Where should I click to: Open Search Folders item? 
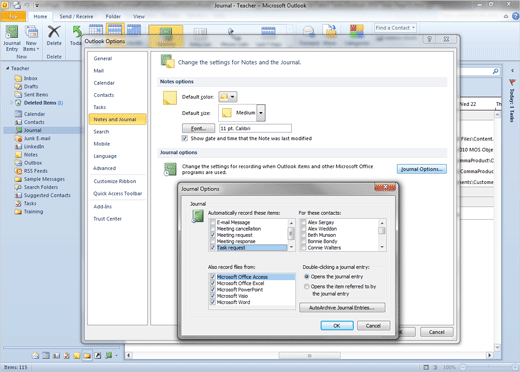41,187
